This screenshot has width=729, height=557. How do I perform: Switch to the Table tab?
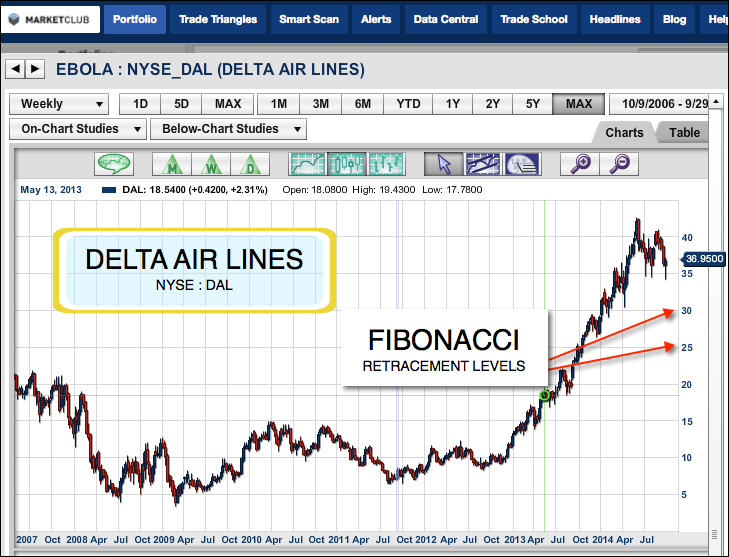[684, 132]
